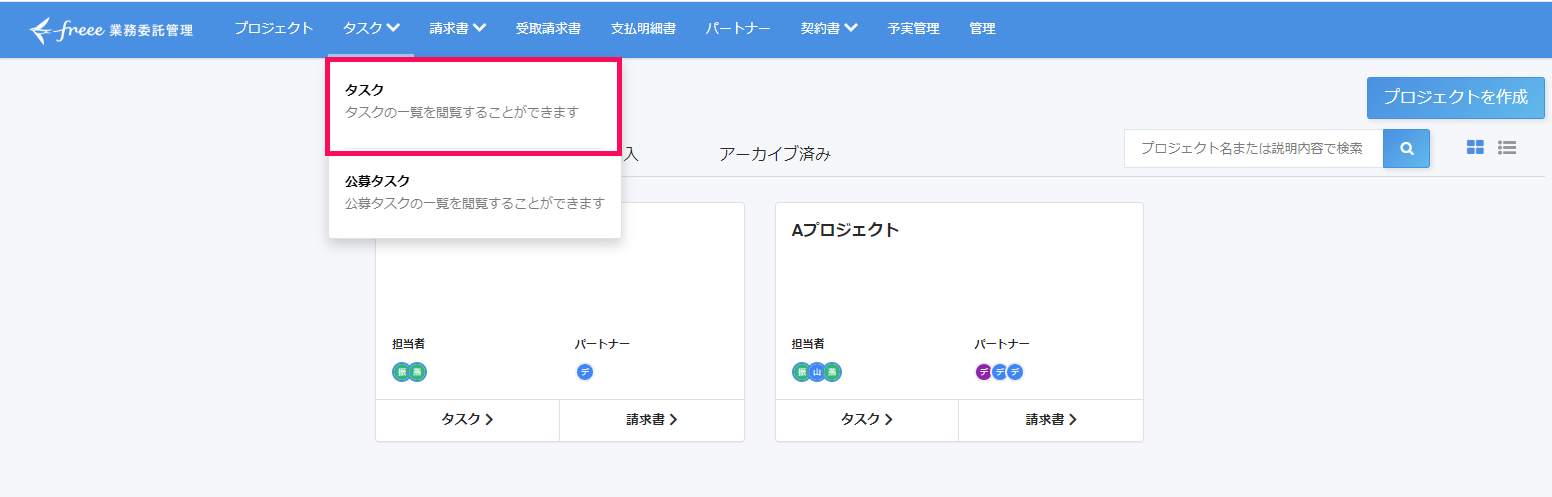Select 公募タスク entry in the dropdown menu

pos(475,192)
